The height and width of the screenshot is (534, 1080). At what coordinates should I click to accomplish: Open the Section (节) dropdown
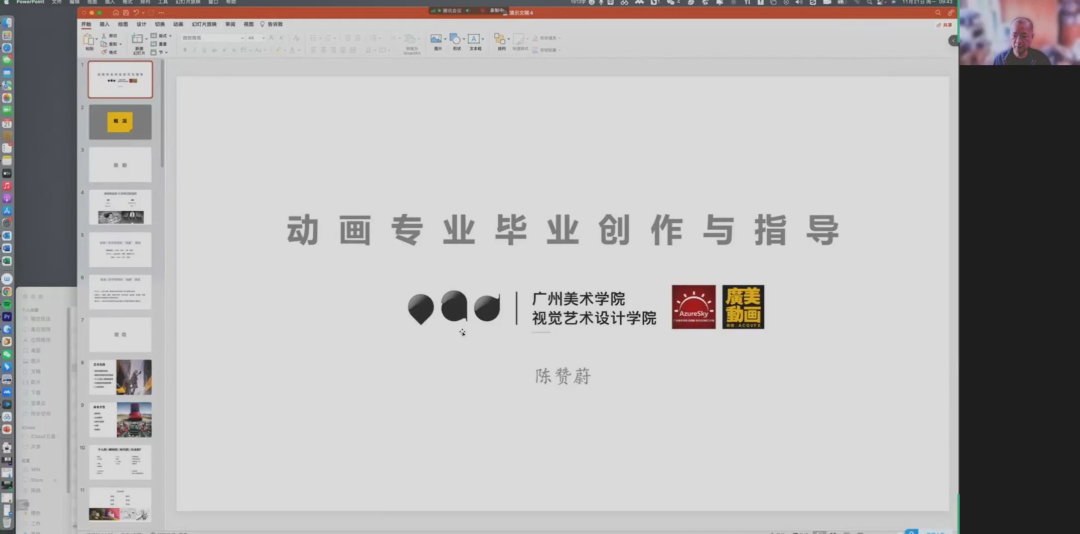tap(159, 52)
